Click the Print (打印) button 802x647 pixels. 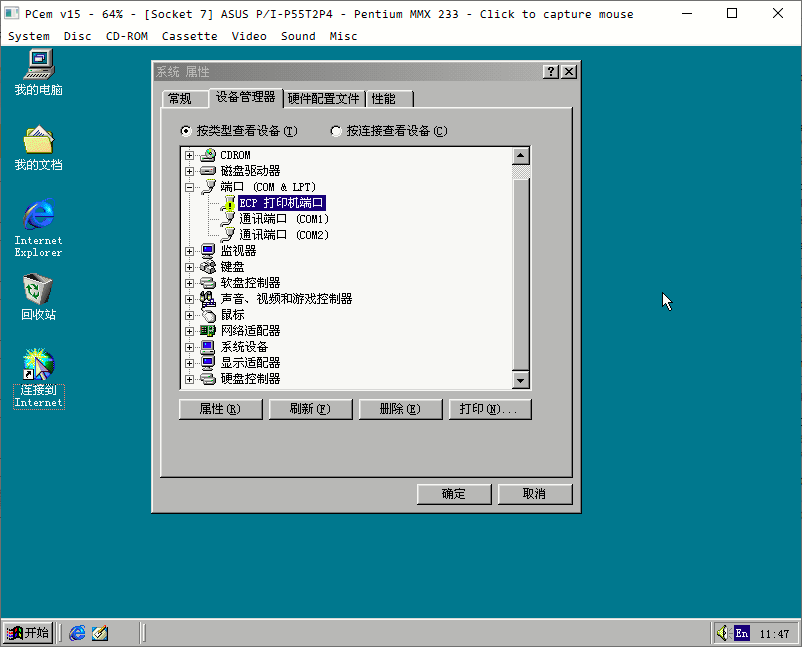point(490,409)
